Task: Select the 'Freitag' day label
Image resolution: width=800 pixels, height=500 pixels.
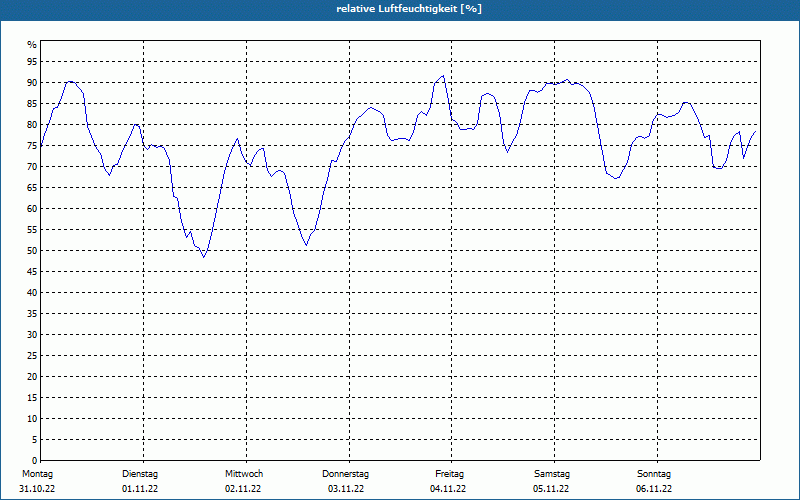Action: point(449,474)
